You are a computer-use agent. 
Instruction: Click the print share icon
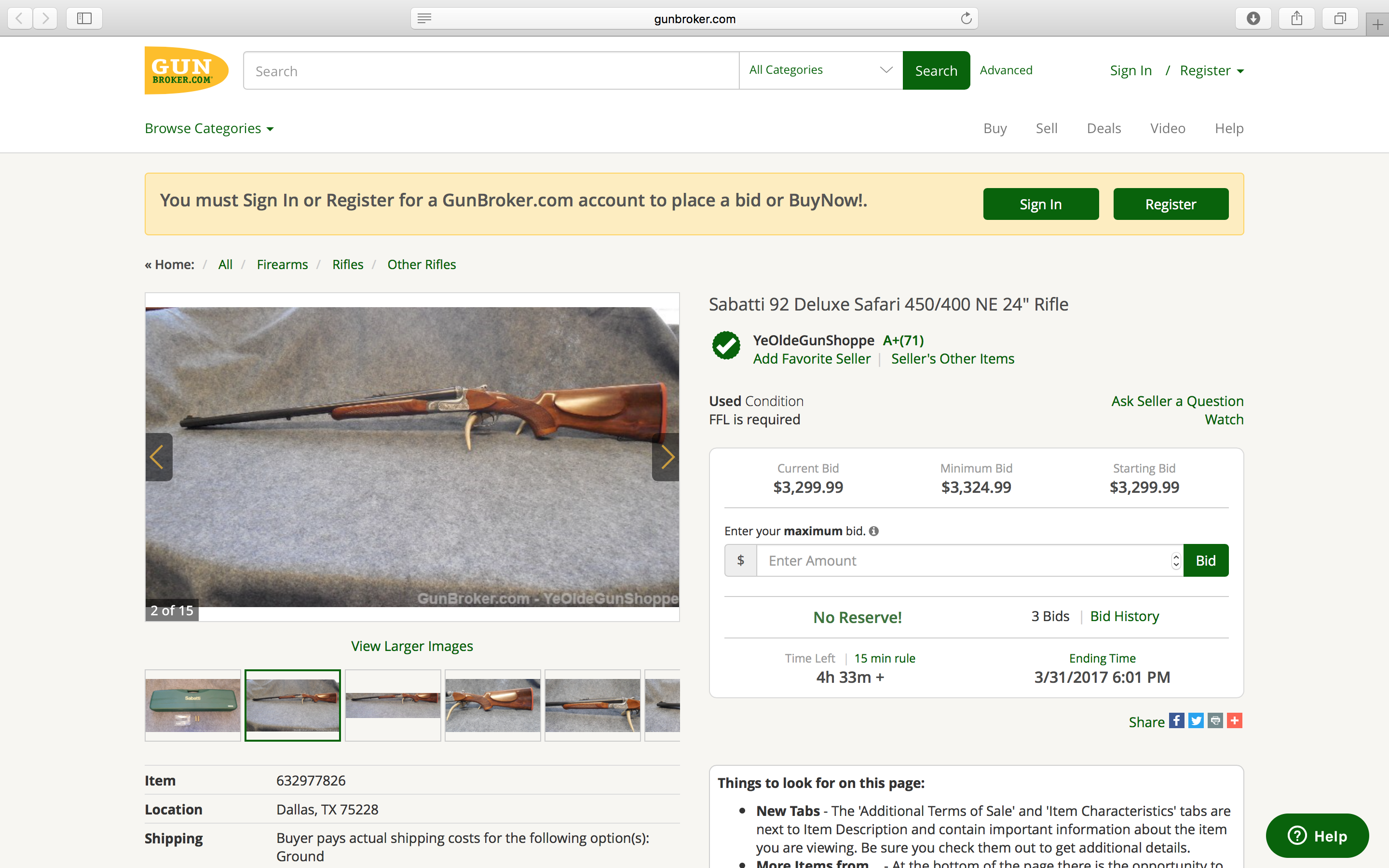click(1215, 720)
